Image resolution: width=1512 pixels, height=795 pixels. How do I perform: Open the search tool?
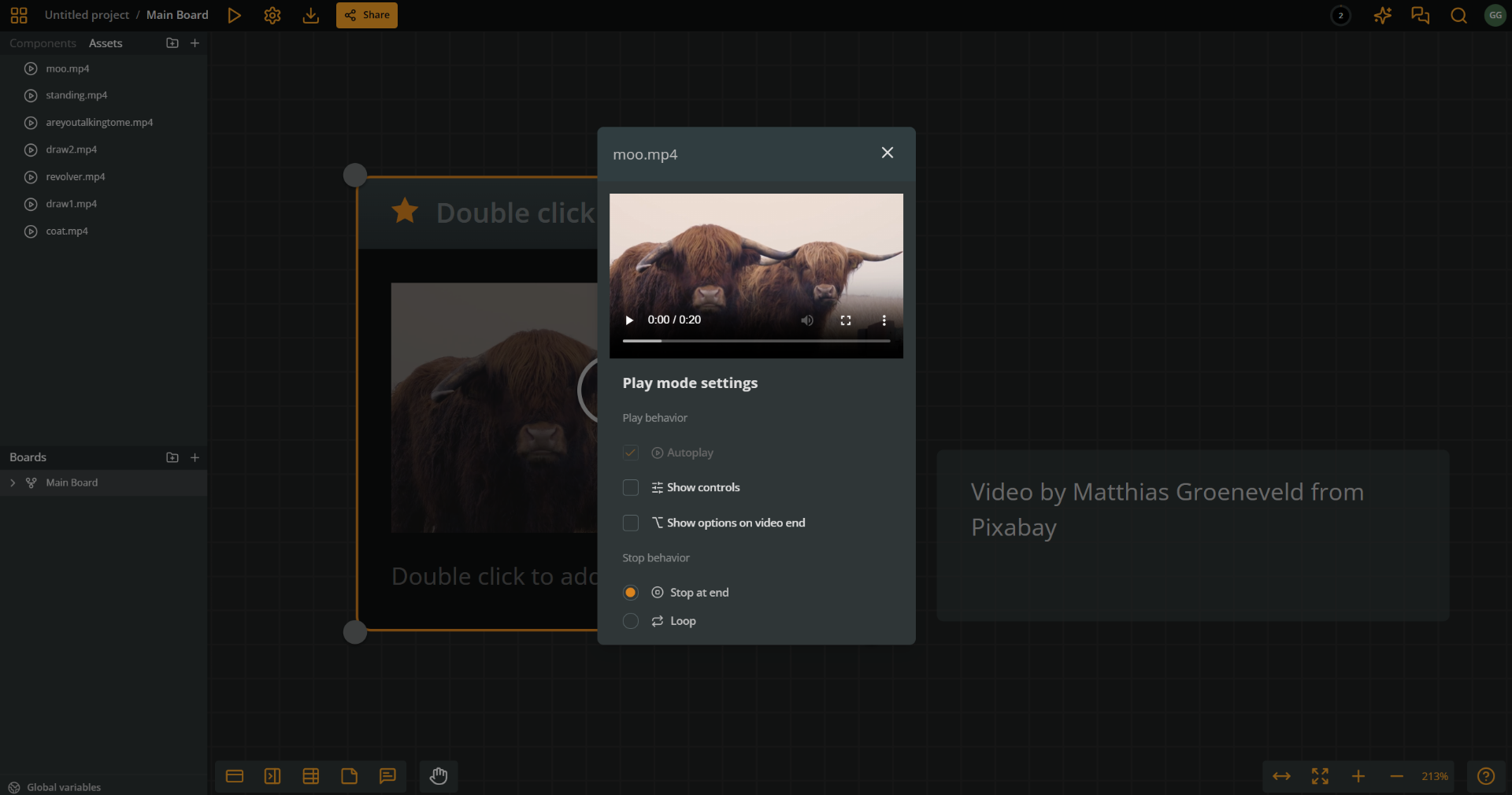1458,15
